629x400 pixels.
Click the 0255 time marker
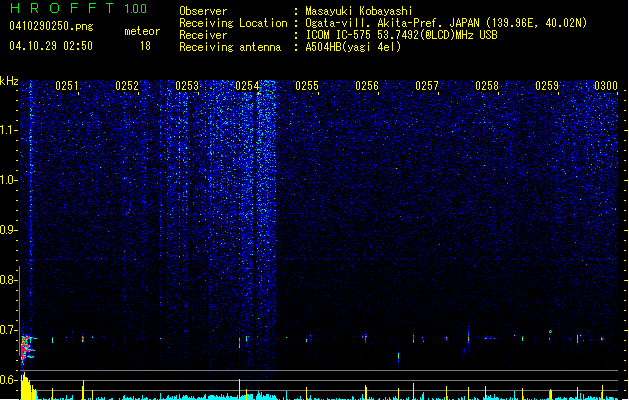[x=307, y=86]
